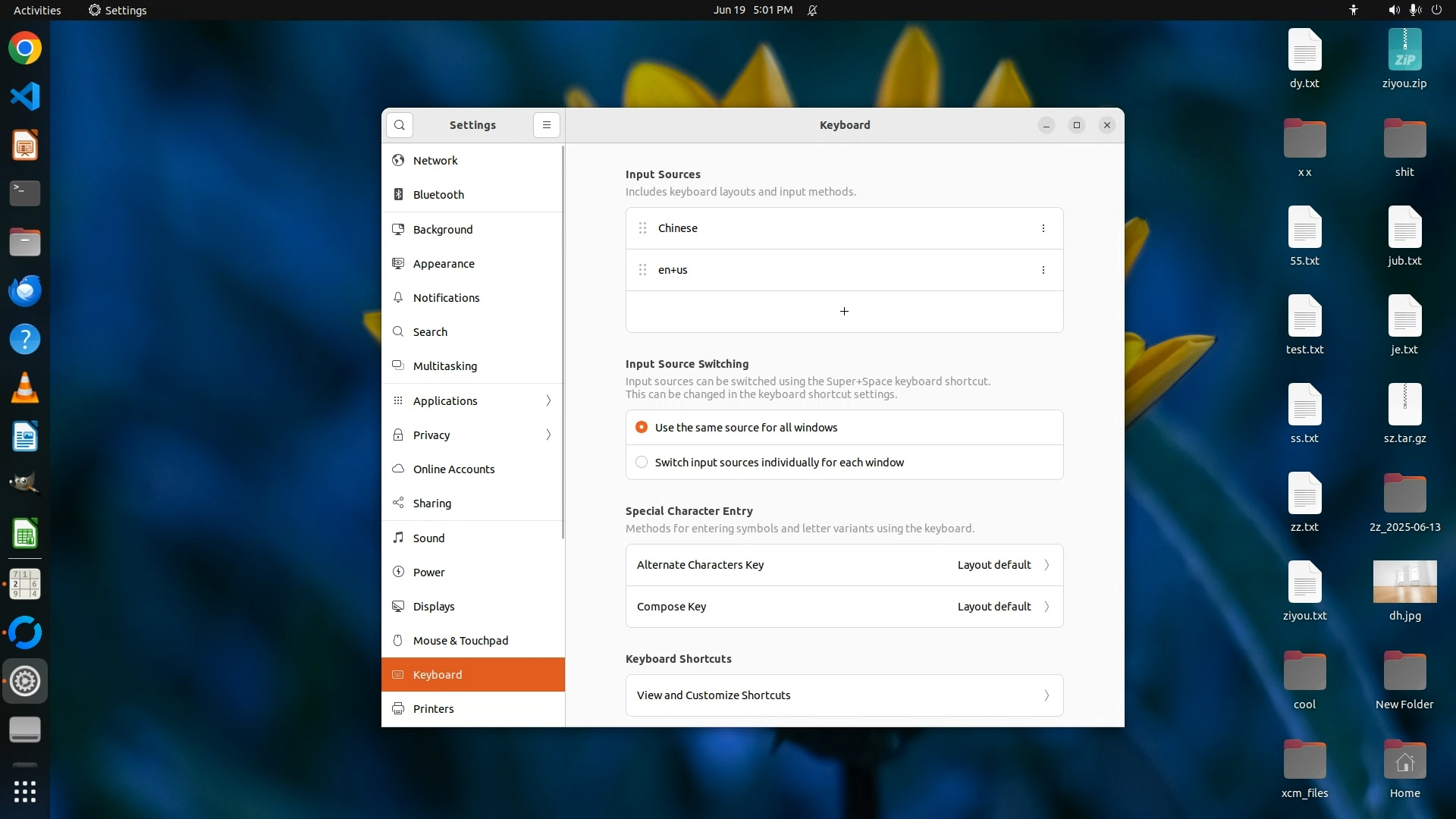This screenshot has width=1456, height=819.
Task: Open the Activities overview
Action: (37, 10)
